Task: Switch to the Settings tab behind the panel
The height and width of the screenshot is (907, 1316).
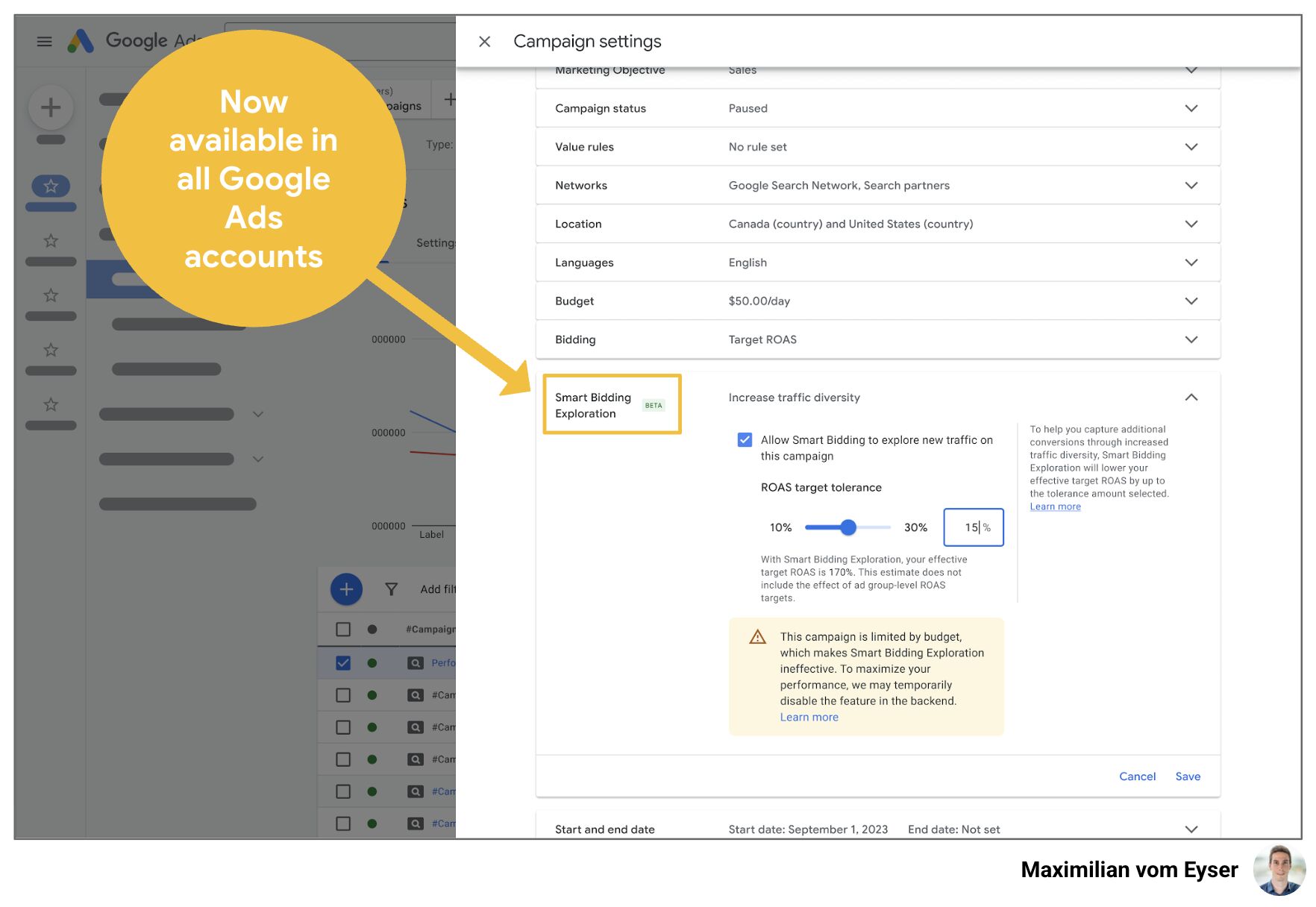Action: 436,242
